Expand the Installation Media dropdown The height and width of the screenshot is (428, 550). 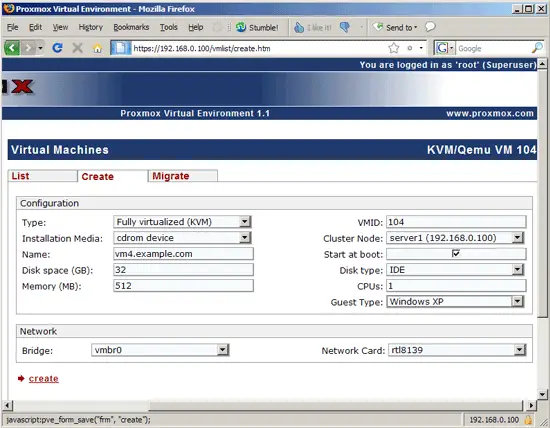tap(182, 238)
